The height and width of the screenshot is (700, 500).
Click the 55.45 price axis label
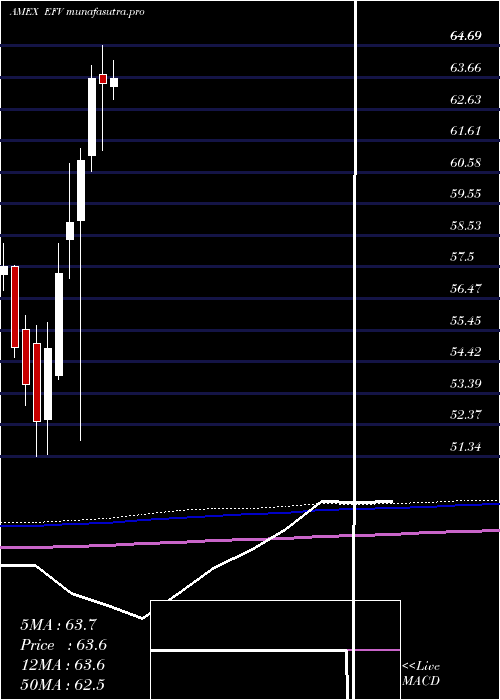(466, 321)
